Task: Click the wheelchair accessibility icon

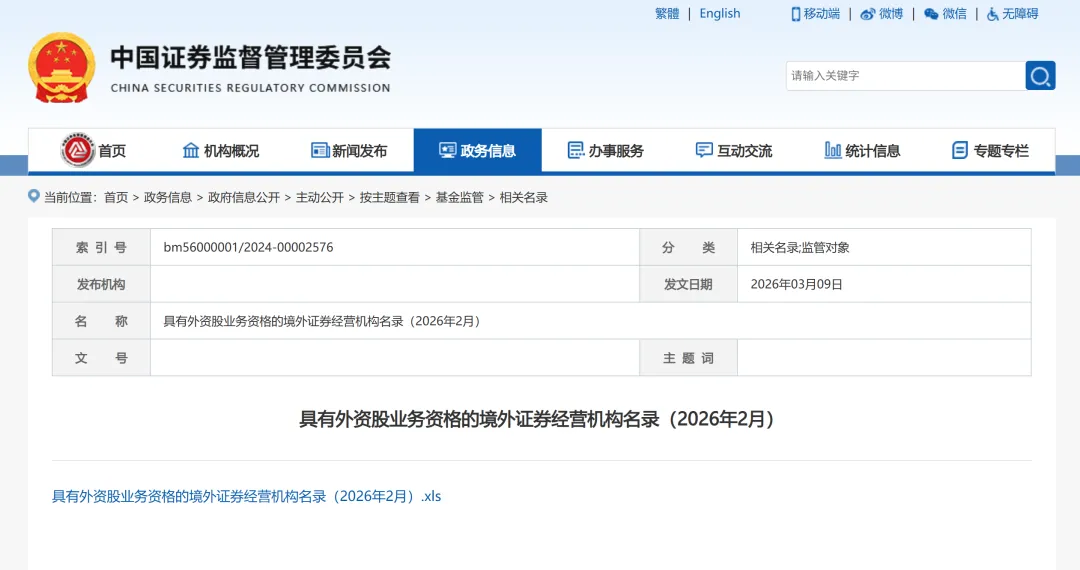Action: tap(993, 14)
